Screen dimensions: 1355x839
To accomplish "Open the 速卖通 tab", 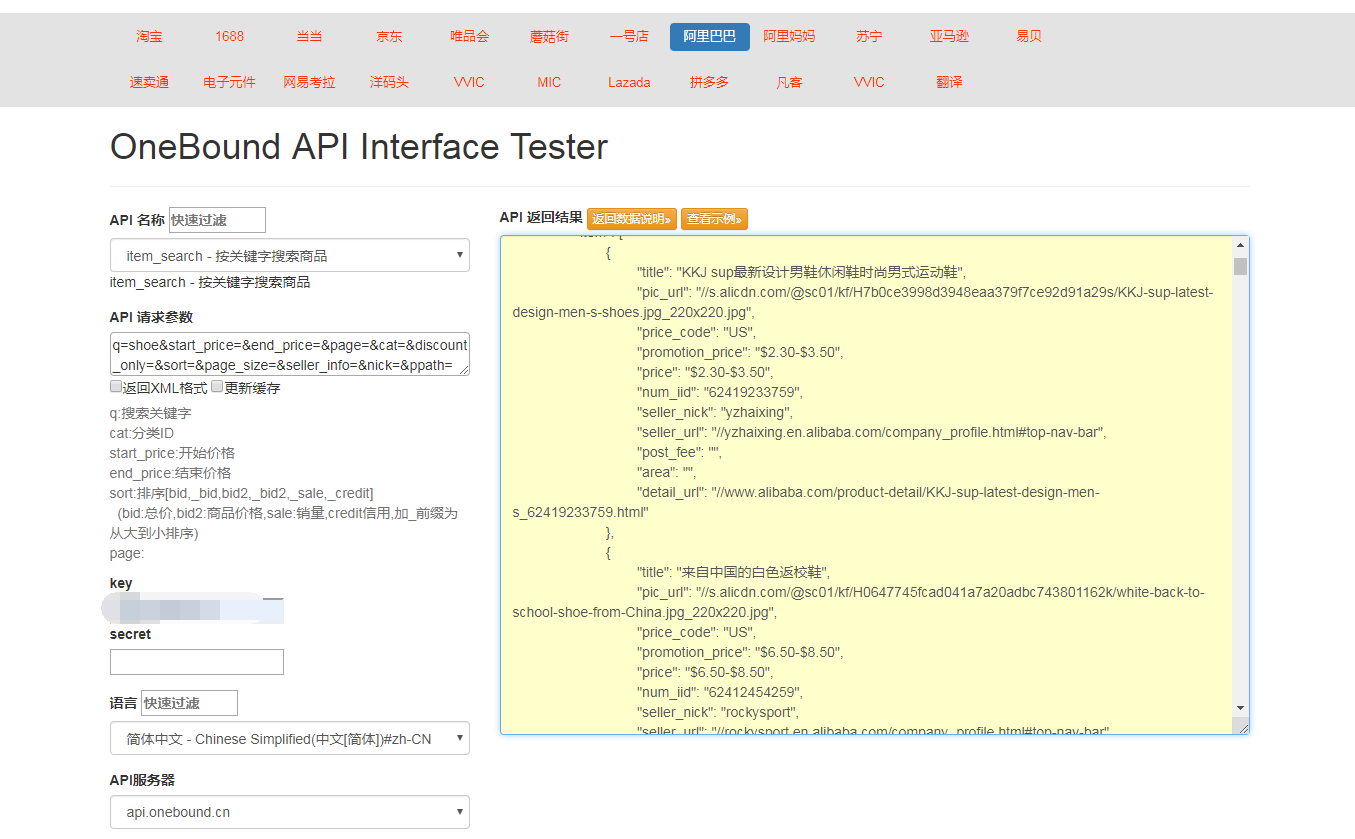I will [x=149, y=82].
